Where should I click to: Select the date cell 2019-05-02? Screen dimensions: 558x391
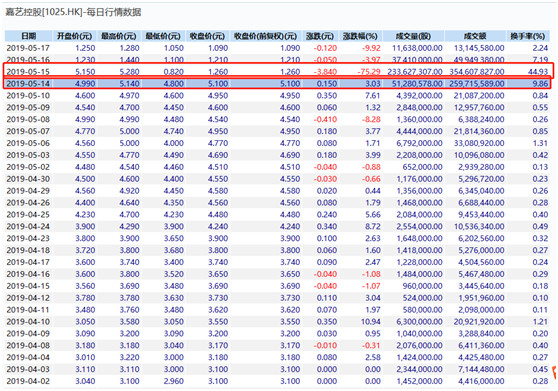pos(28,167)
